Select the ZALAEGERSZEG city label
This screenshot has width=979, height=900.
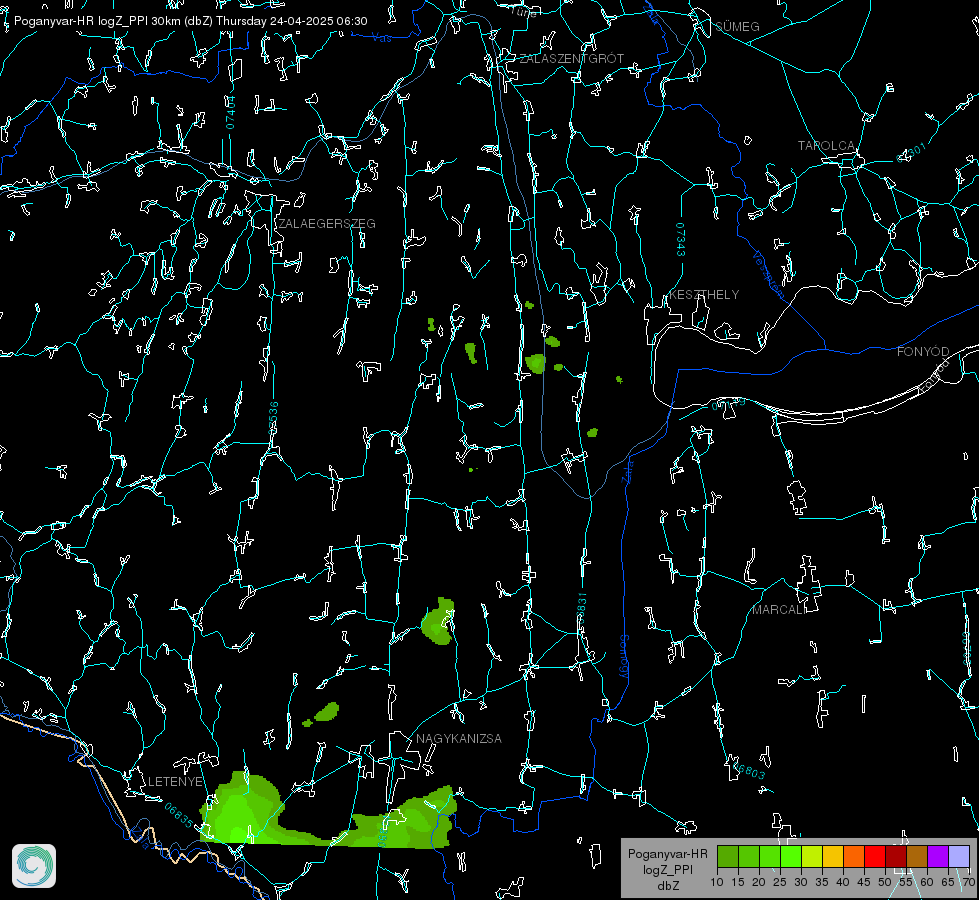[x=327, y=224]
